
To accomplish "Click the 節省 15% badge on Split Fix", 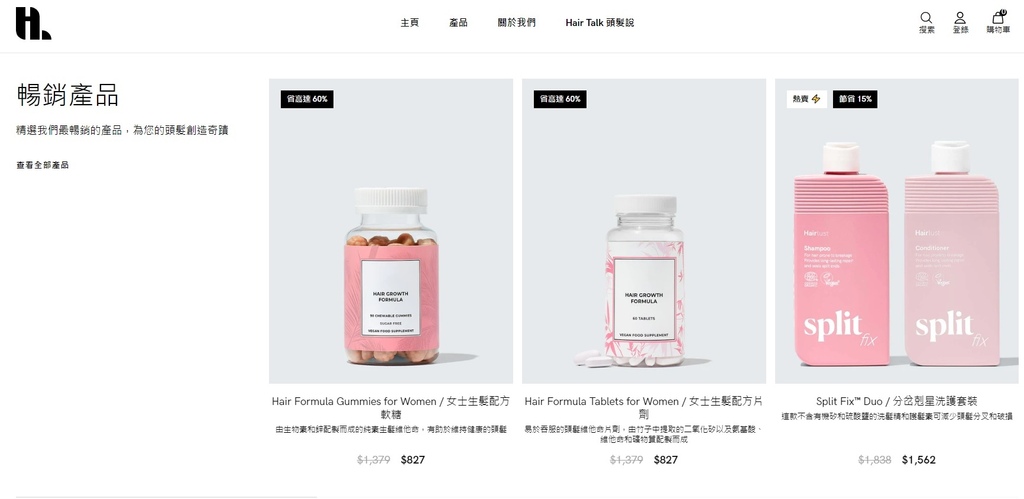I will point(855,99).
